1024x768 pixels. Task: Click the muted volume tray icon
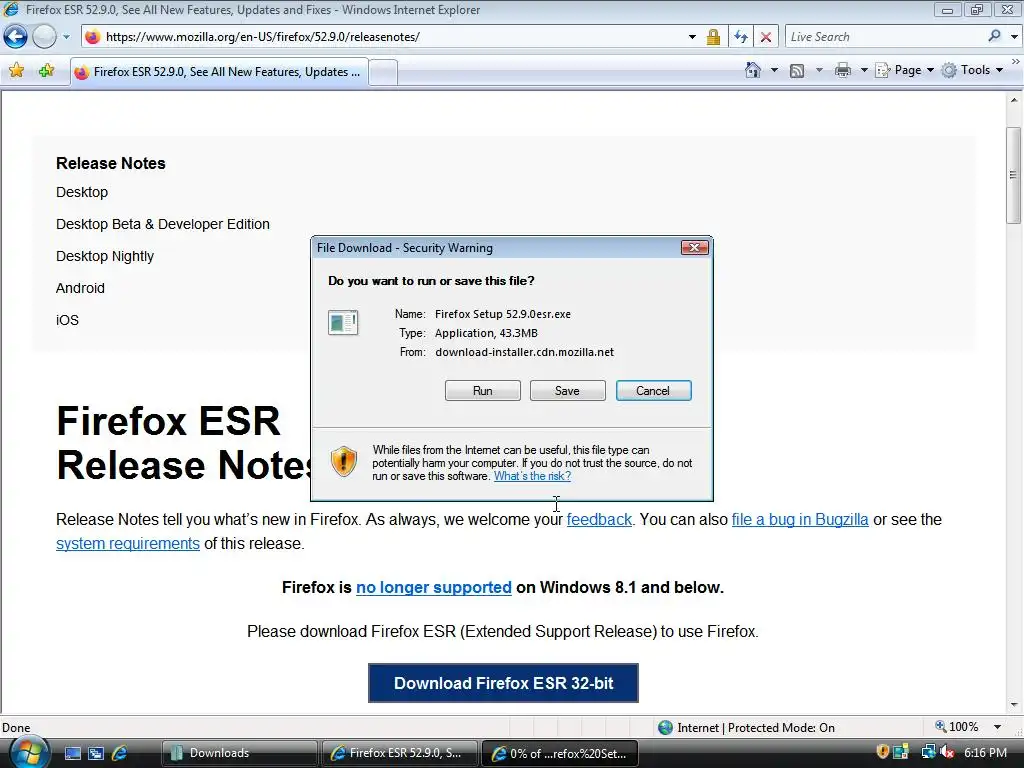pos(947,752)
